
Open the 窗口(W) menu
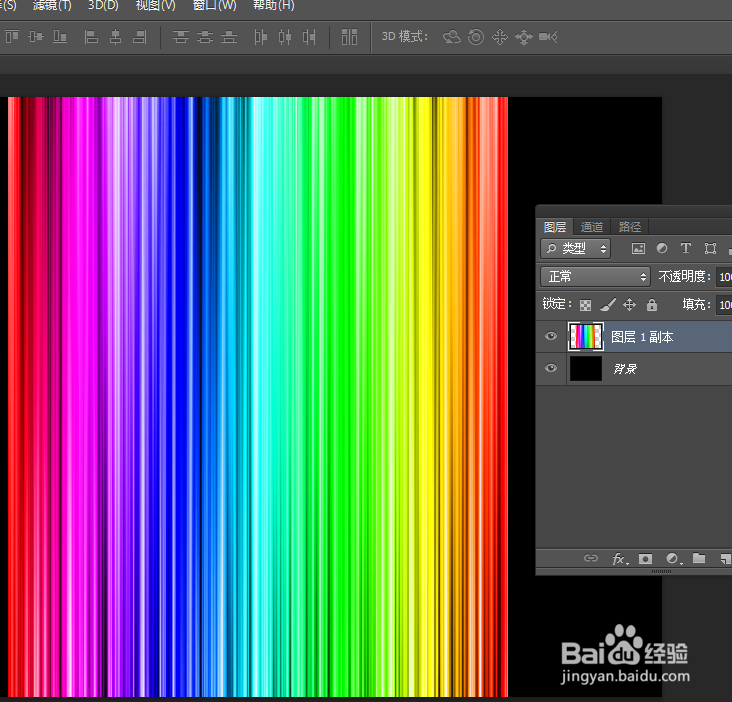coord(214,6)
